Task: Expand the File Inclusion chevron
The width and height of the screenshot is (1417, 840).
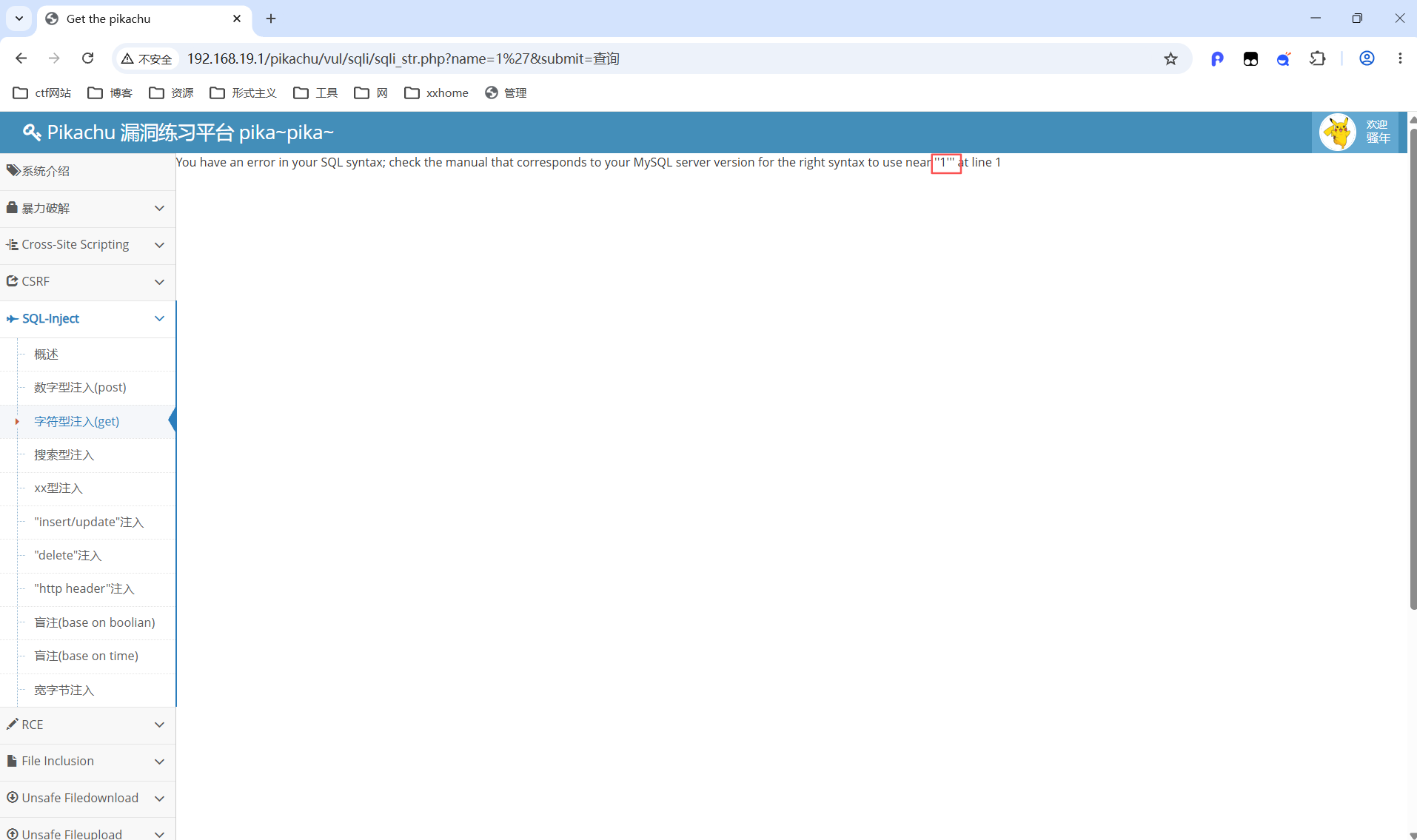Action: click(x=159, y=762)
